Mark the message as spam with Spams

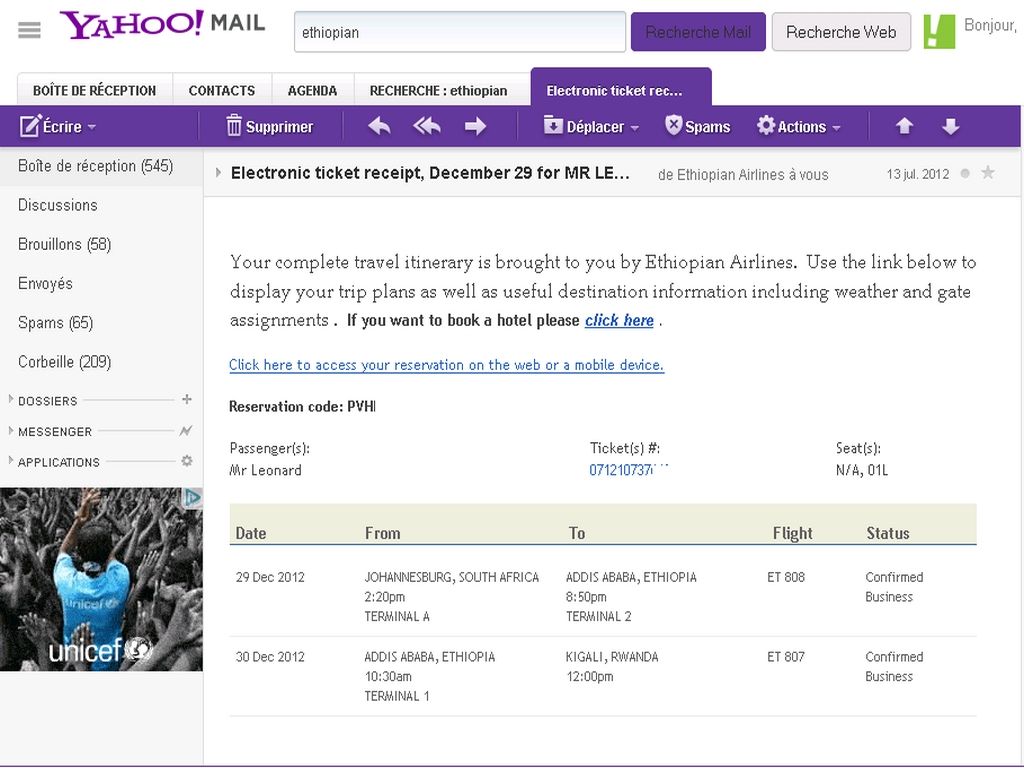coord(697,126)
